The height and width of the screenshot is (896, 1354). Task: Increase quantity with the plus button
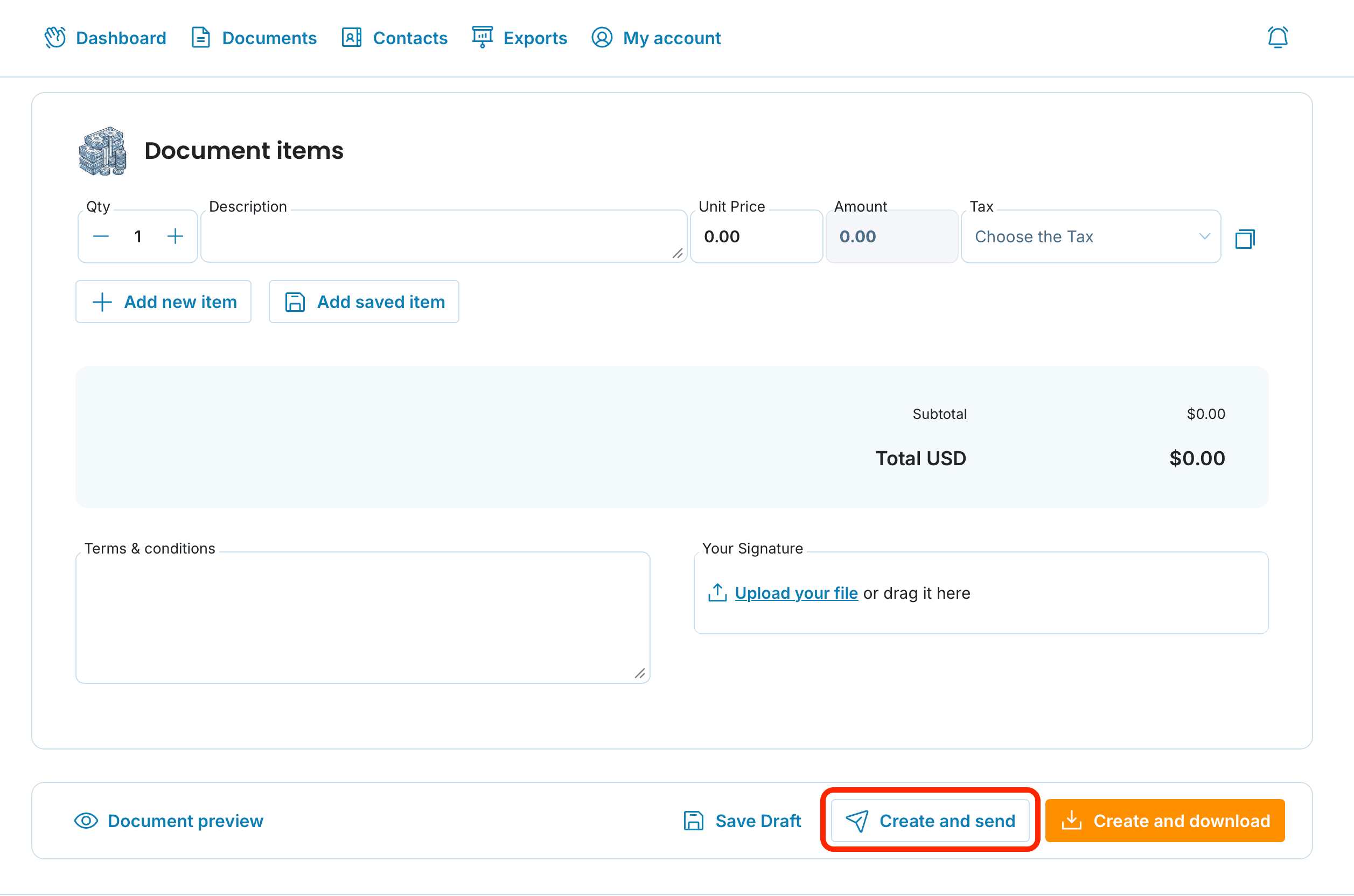point(175,236)
